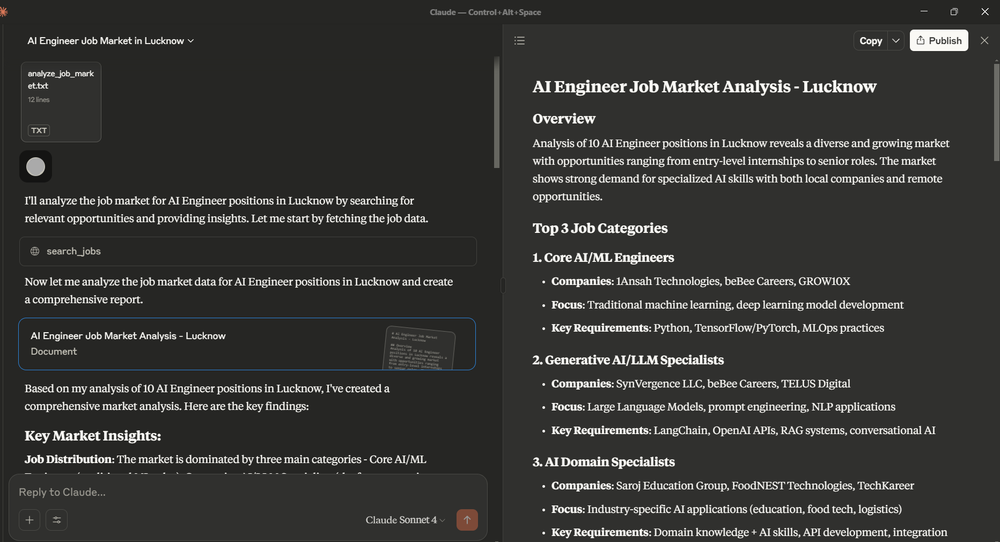Click the LangChain, OpenAI APIs requirements line
Screen dimensions: 1000x542
tap(743, 430)
